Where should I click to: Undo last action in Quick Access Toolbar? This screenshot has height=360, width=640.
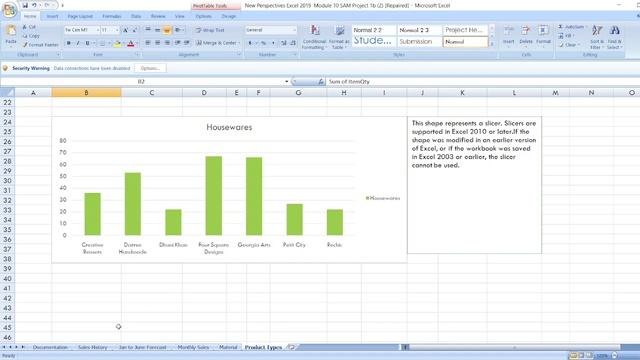tap(34, 5)
